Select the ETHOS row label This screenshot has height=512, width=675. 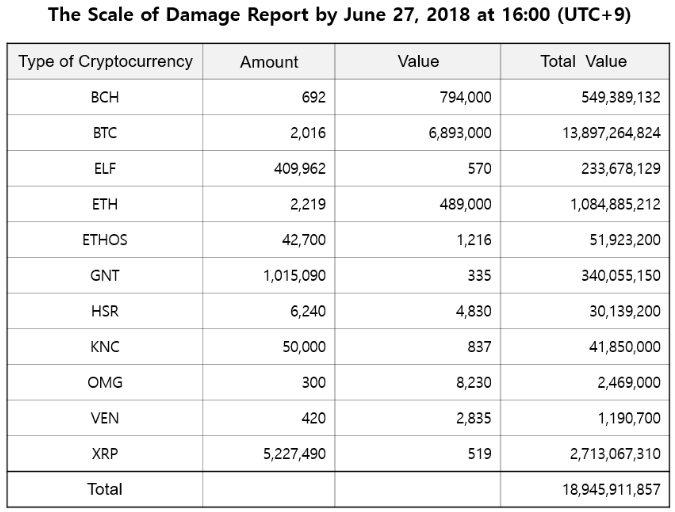pos(105,240)
